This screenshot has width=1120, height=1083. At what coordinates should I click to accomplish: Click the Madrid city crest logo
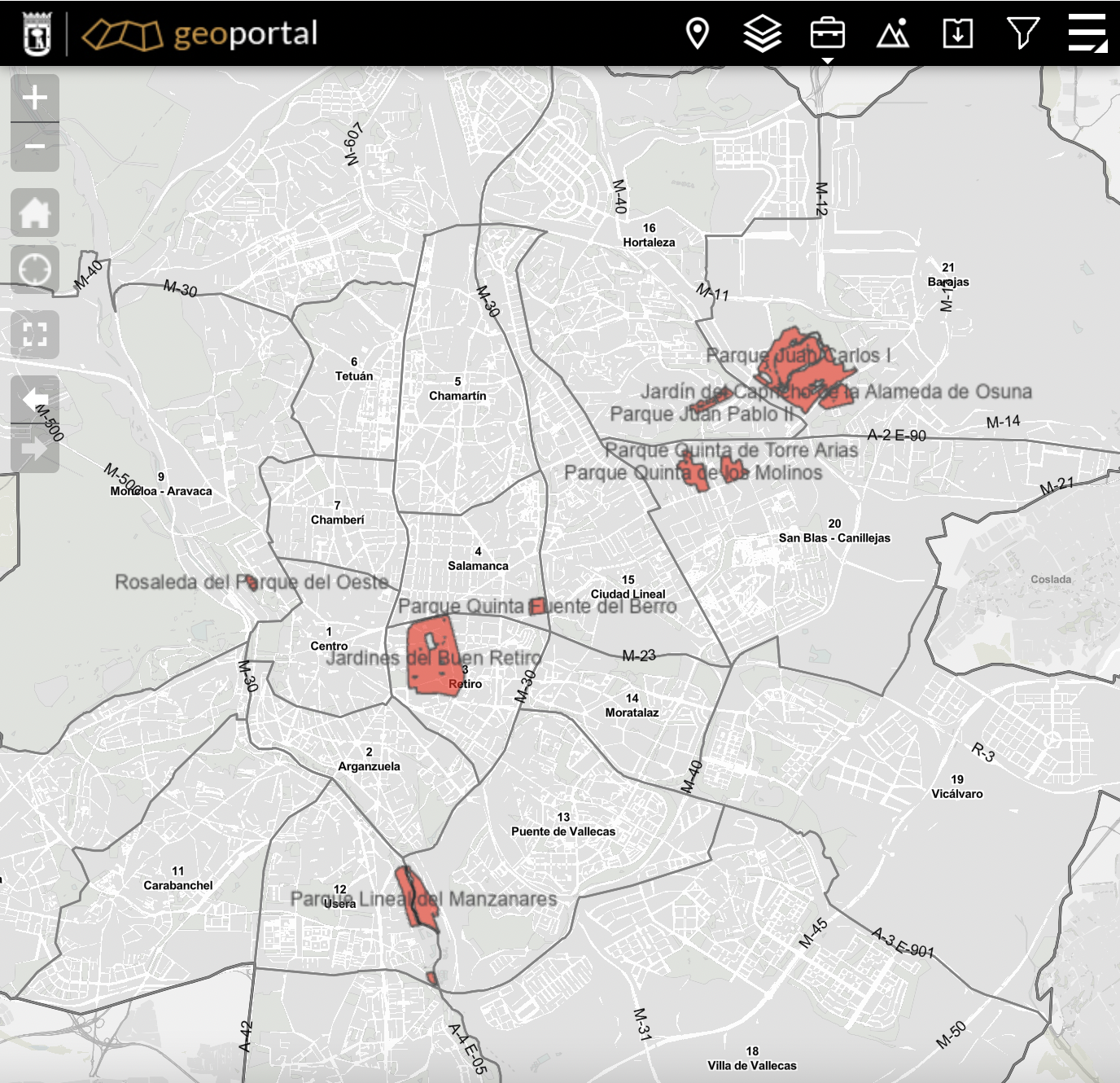pyautogui.click(x=37, y=34)
